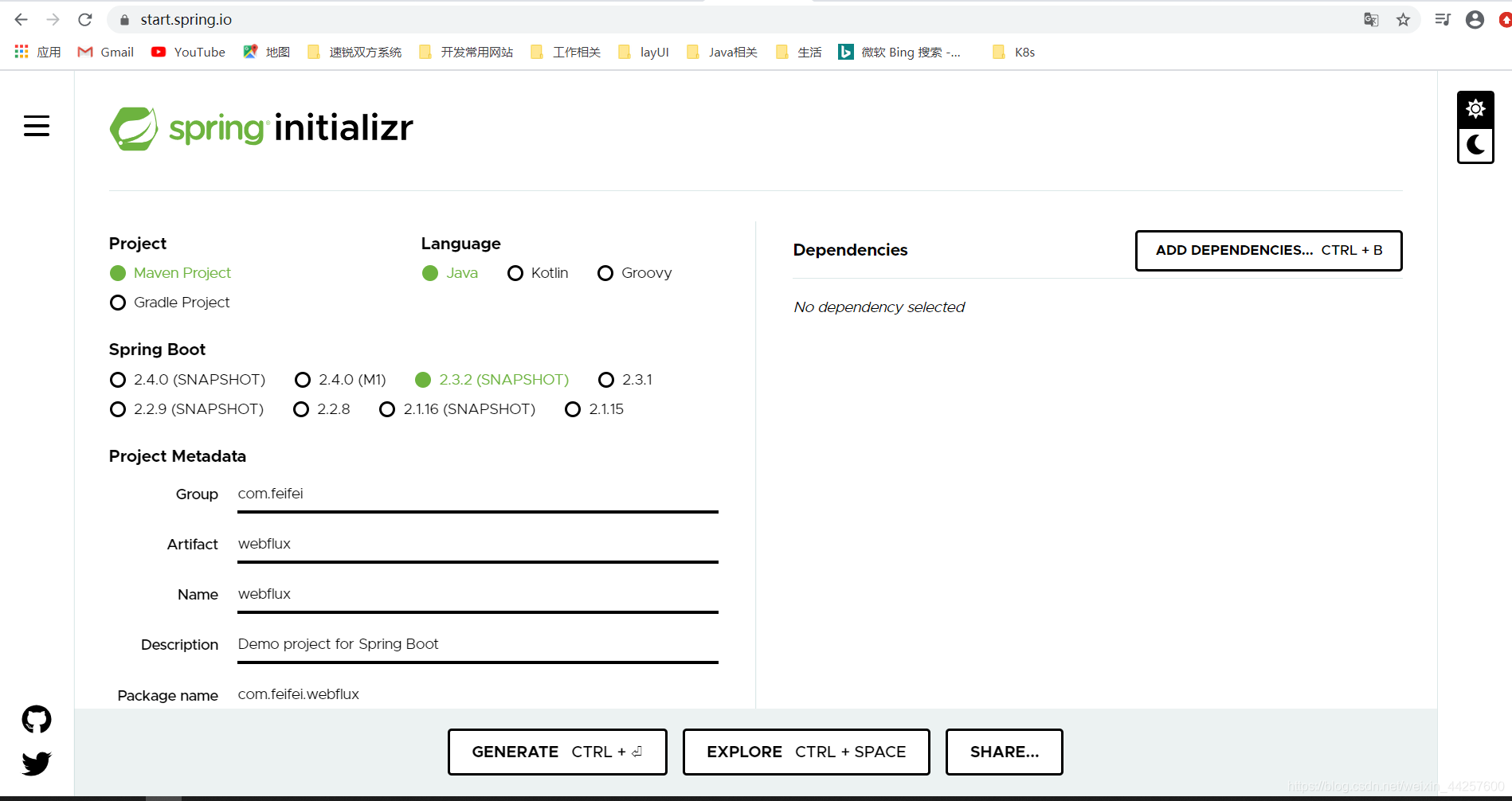The image size is (1512, 801).
Task: Open 生活 bookmark folder
Action: 799,52
